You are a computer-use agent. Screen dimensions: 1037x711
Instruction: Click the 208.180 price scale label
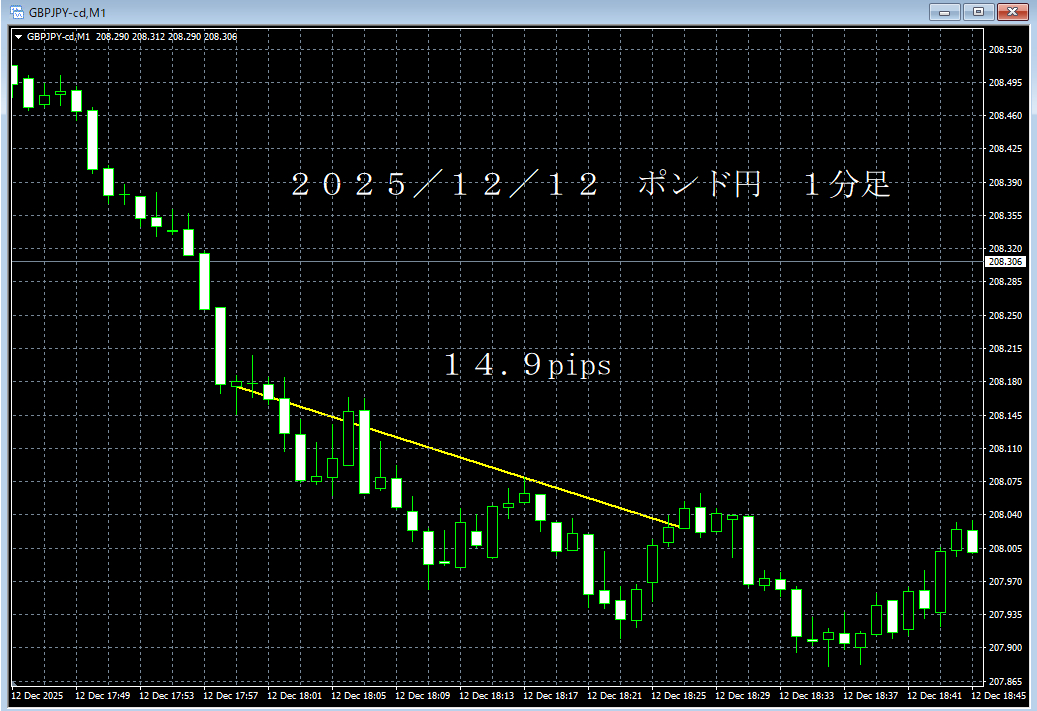[x=1005, y=382]
